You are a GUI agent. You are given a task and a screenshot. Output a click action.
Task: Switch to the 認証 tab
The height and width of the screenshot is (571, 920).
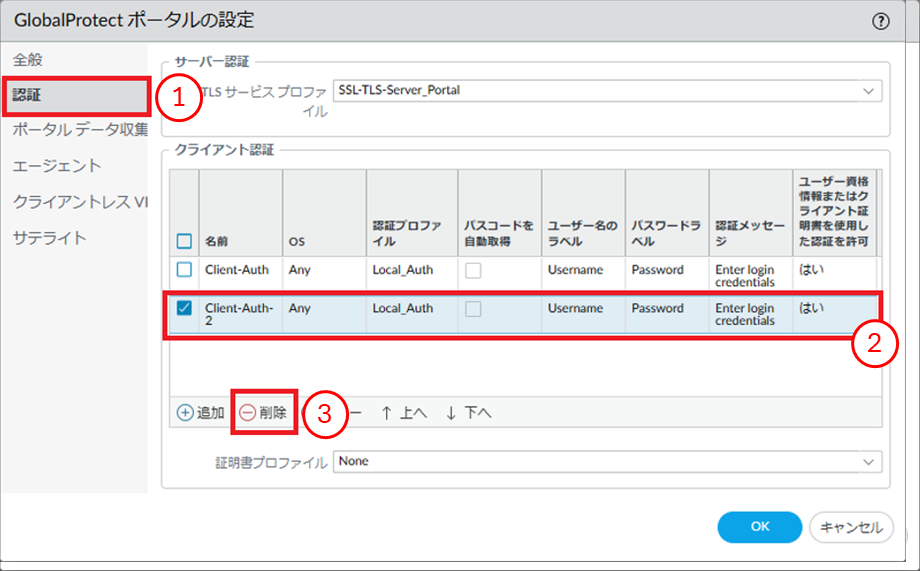pos(28,96)
